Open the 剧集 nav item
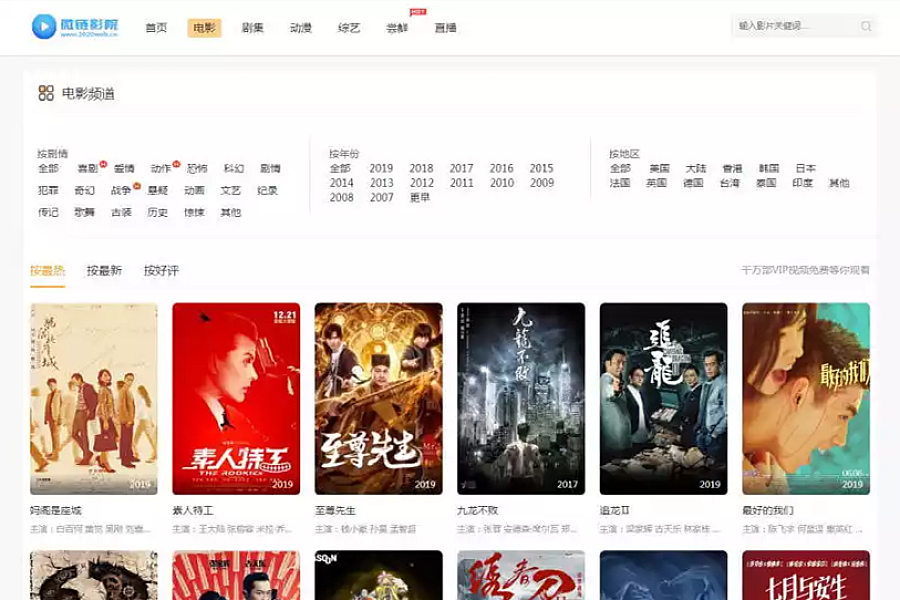The image size is (900, 600). pyautogui.click(x=253, y=28)
